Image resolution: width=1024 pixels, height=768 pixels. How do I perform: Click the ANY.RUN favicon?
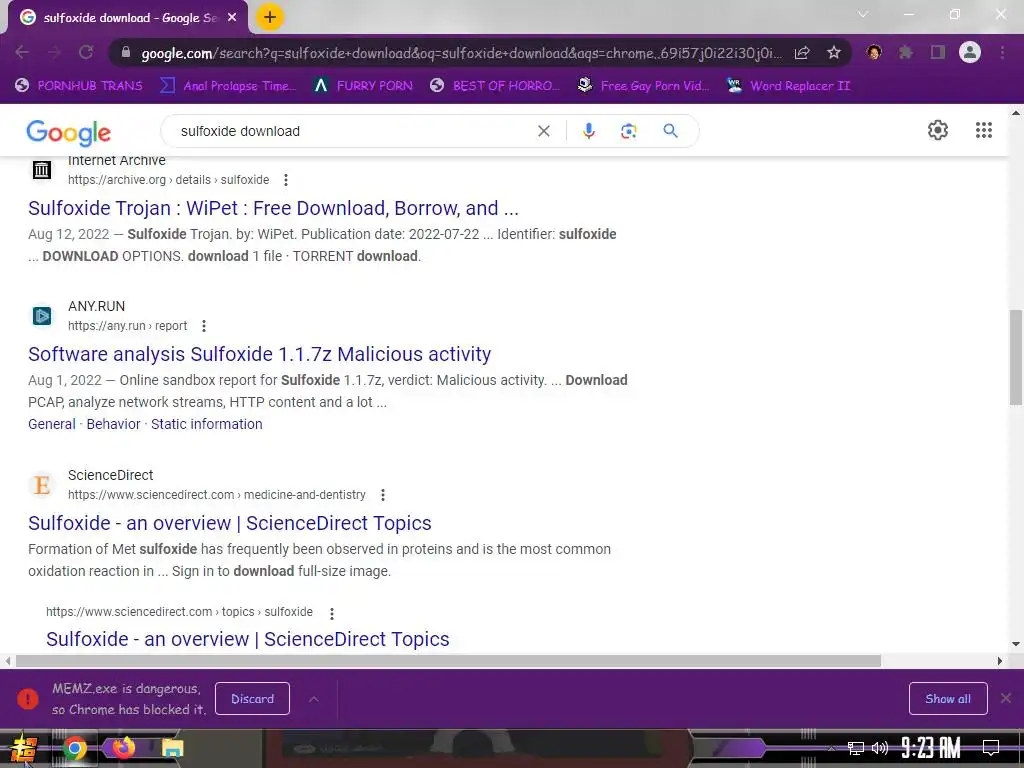point(42,316)
